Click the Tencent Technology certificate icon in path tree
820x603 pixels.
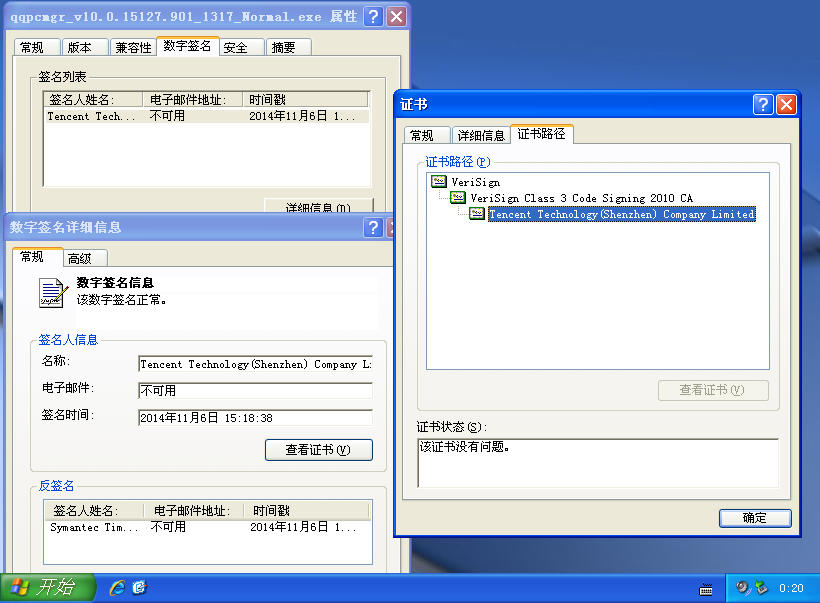(x=476, y=213)
